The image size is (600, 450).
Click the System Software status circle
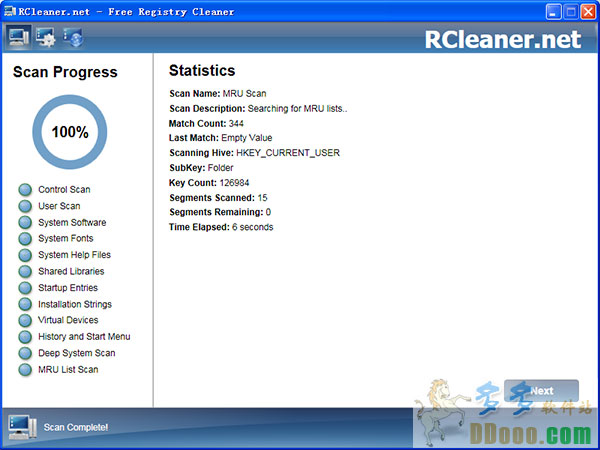point(25,222)
